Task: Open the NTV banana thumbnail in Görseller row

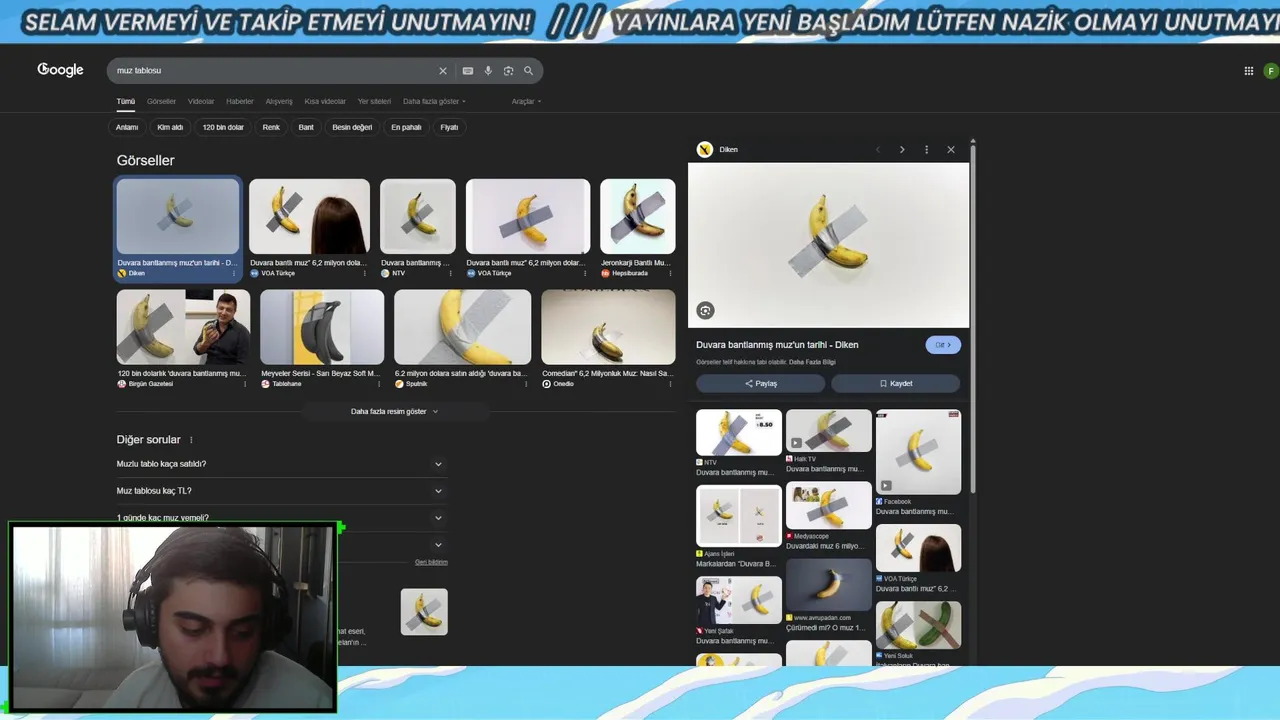Action: pyautogui.click(x=418, y=217)
